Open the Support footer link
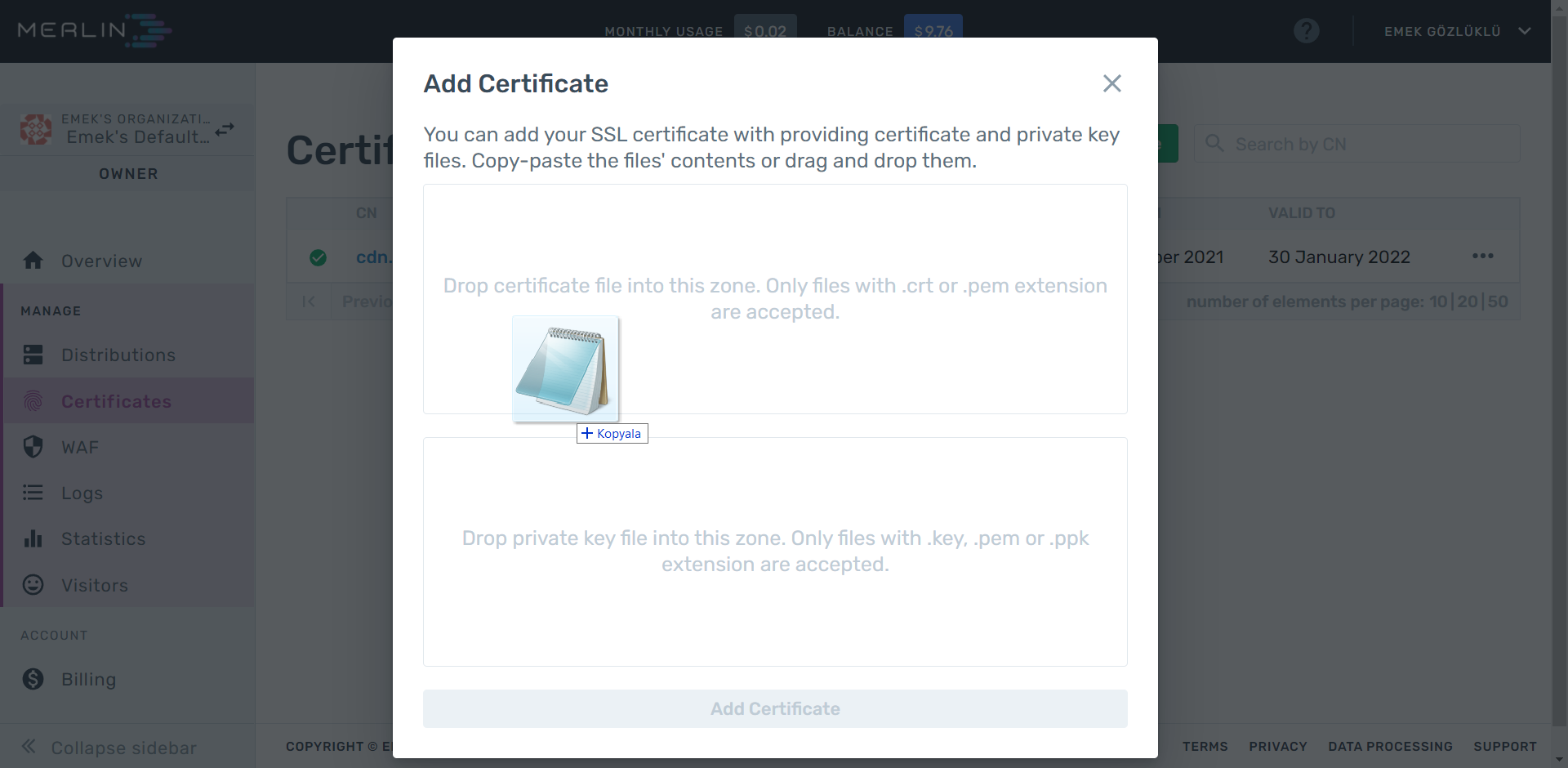Viewport: 1568px width, 768px height. click(1504, 746)
